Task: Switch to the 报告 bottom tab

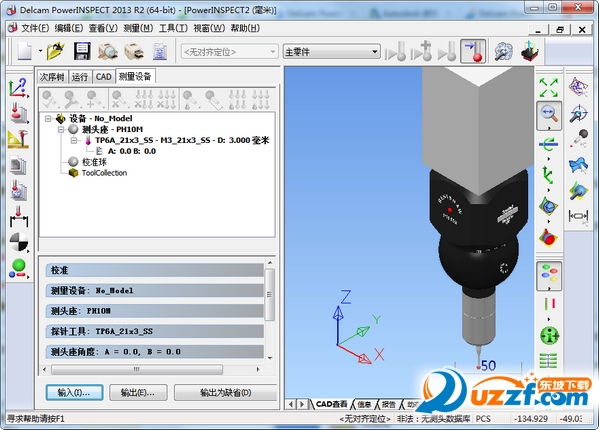Action: point(389,404)
